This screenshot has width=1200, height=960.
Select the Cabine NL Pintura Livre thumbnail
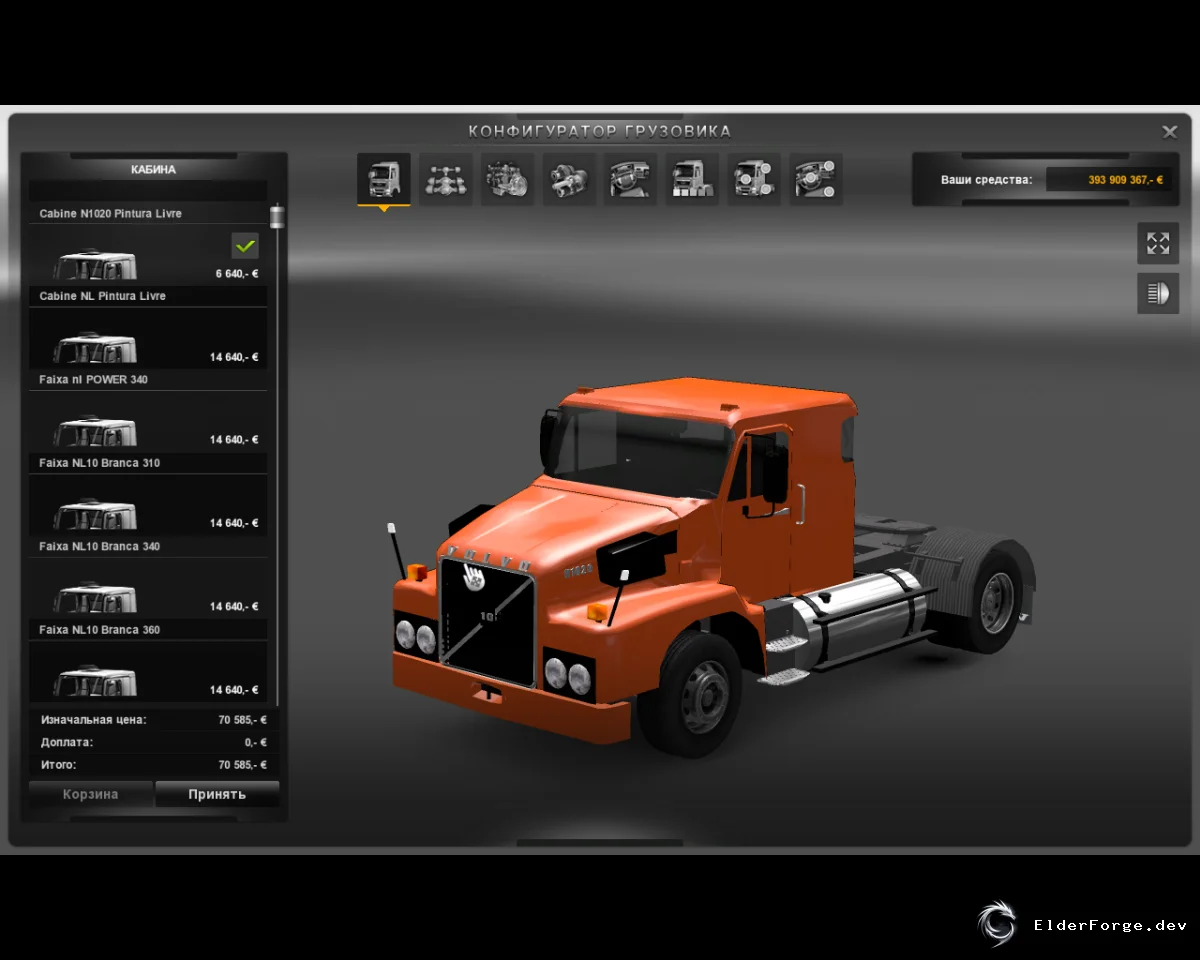click(95, 348)
